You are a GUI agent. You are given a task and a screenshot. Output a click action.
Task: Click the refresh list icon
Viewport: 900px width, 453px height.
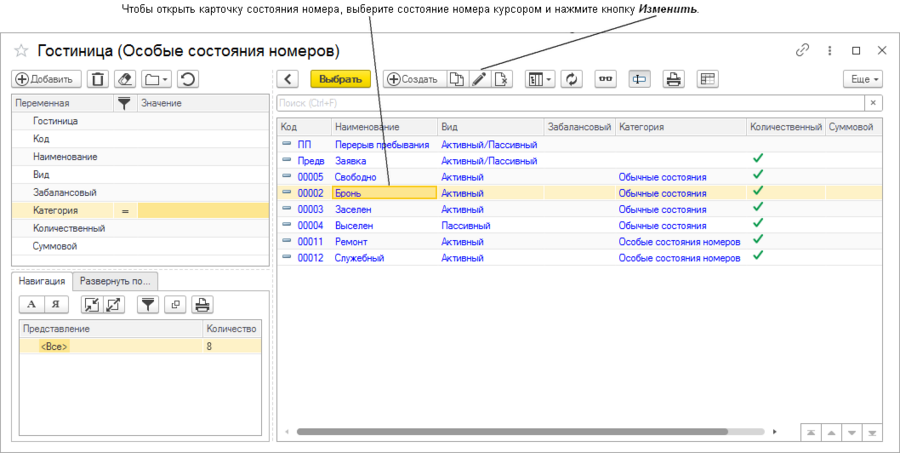[x=572, y=79]
